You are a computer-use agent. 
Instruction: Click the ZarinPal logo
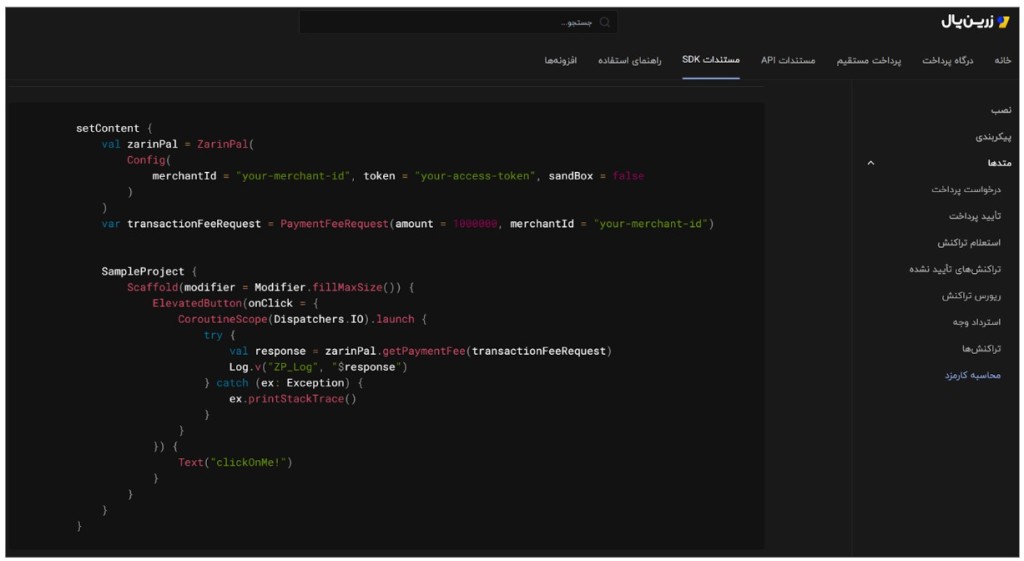pyautogui.click(x=976, y=22)
